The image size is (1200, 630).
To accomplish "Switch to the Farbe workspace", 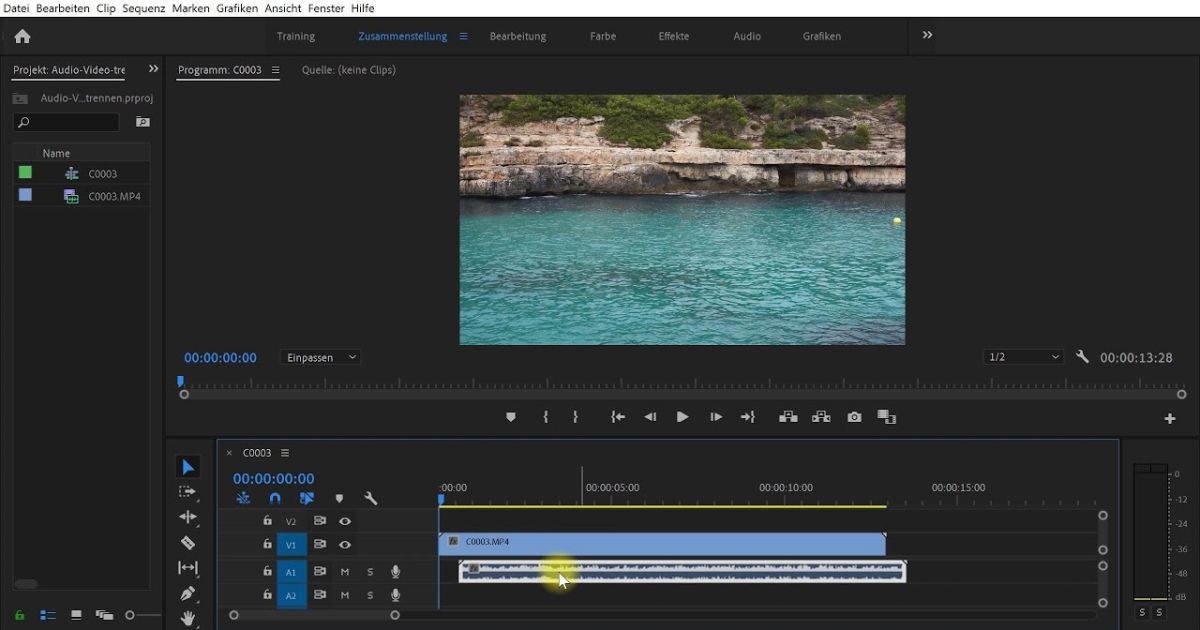I will 602,36.
